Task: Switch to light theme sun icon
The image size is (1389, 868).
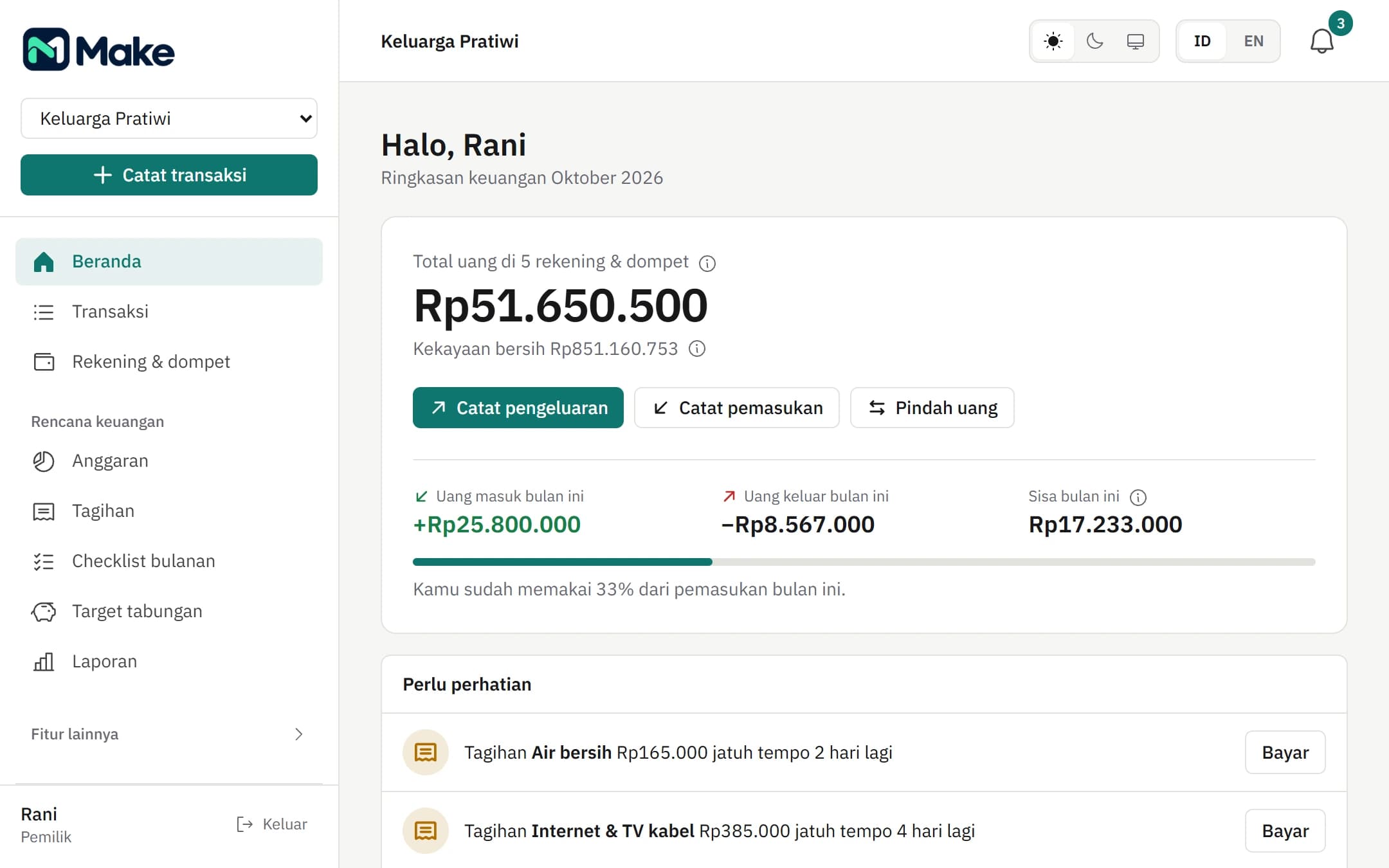Action: (x=1053, y=41)
